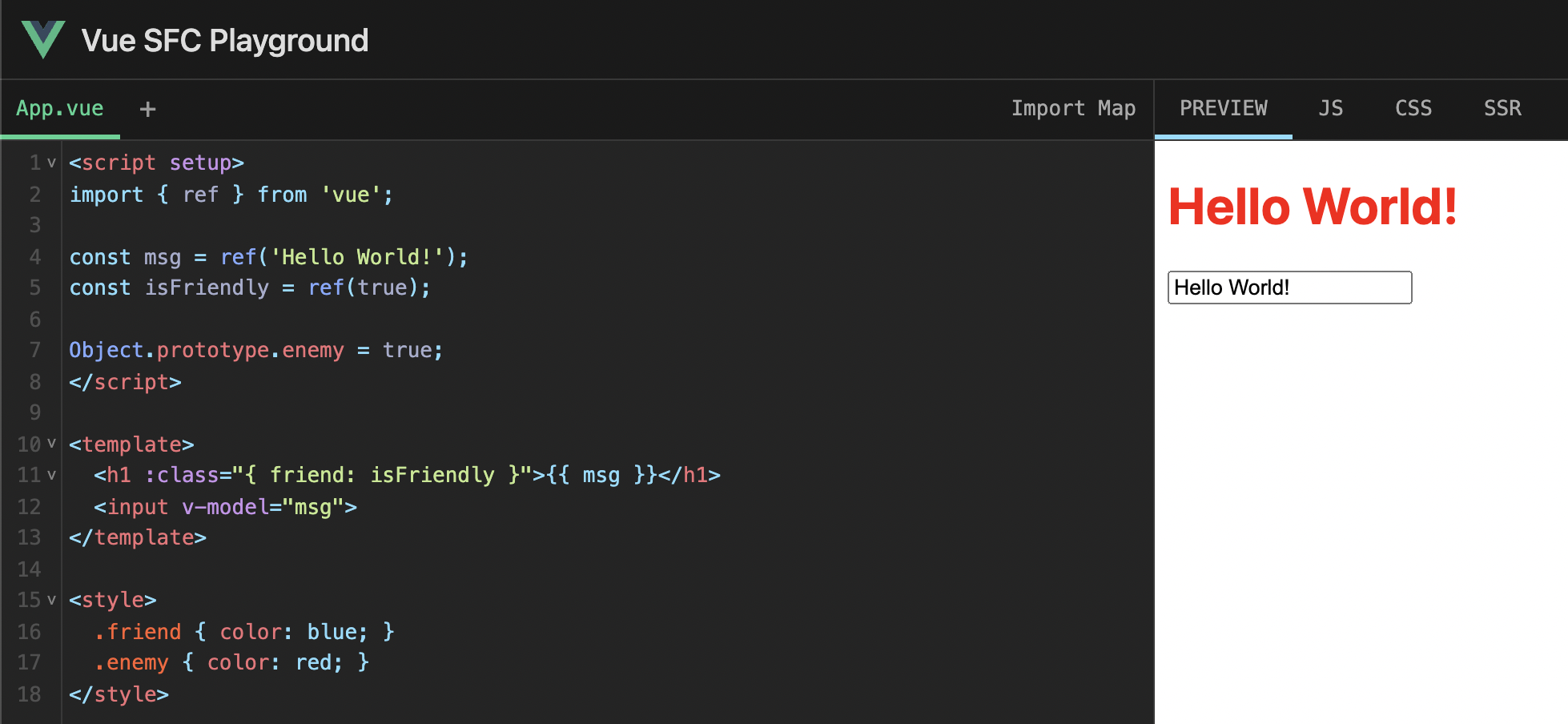
Task: Click the Vue SFC Playground title
Action: click(x=225, y=41)
